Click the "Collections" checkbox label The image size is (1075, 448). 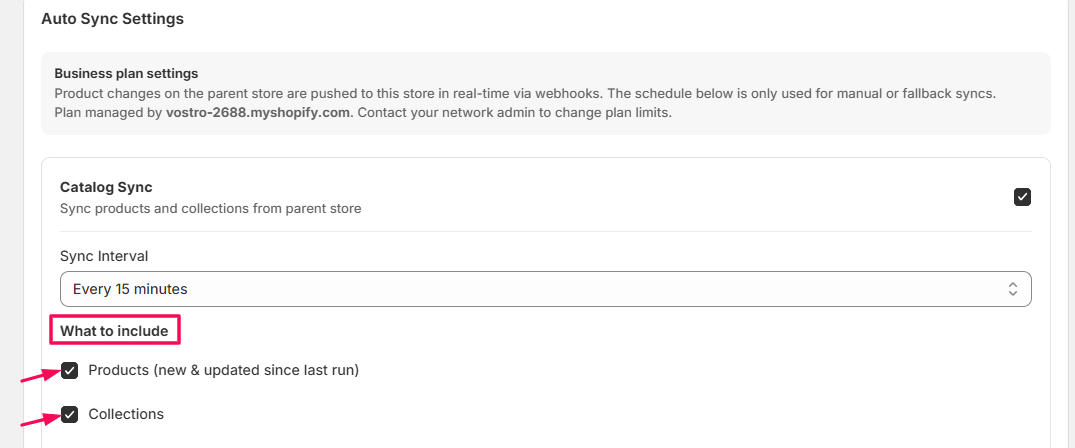[126, 414]
